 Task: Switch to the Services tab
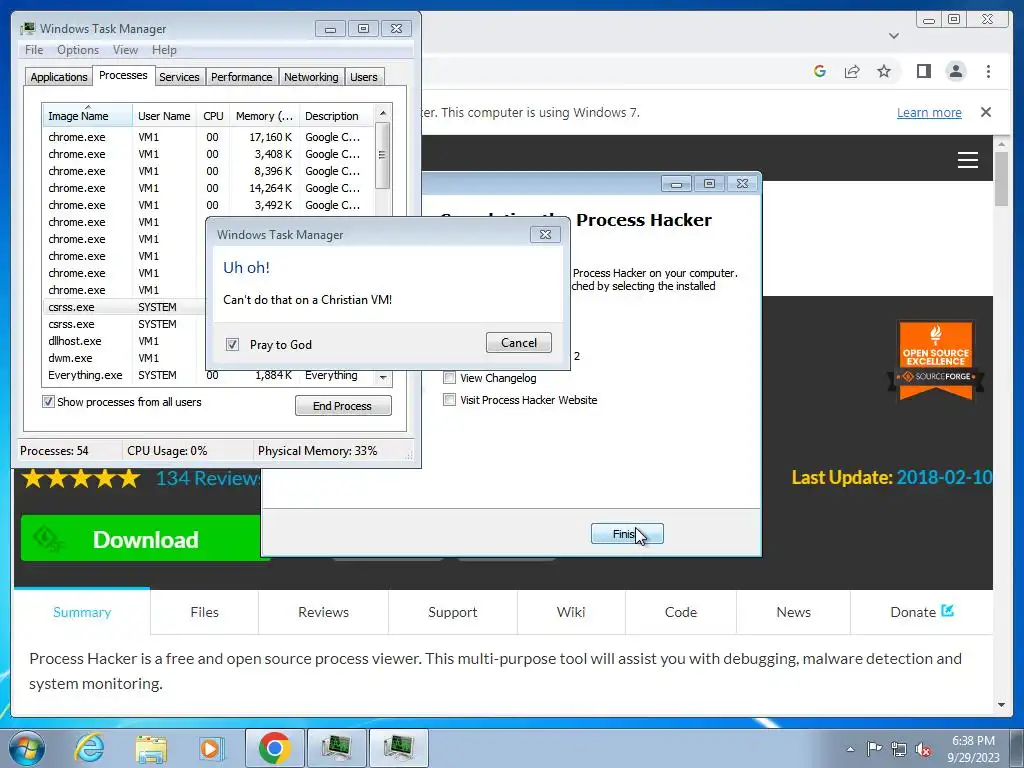coord(179,77)
